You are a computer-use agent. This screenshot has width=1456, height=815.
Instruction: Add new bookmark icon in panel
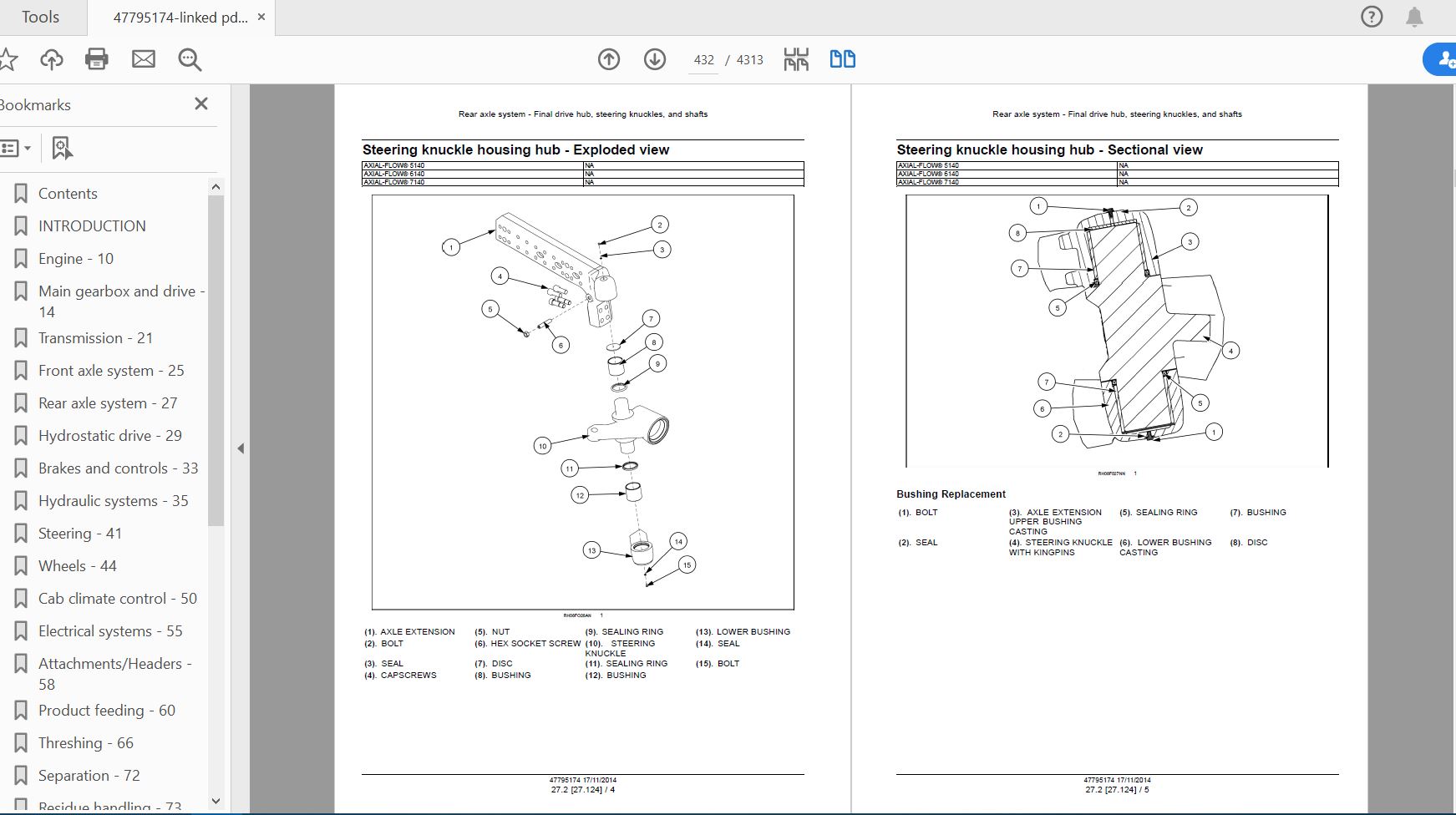click(x=62, y=149)
